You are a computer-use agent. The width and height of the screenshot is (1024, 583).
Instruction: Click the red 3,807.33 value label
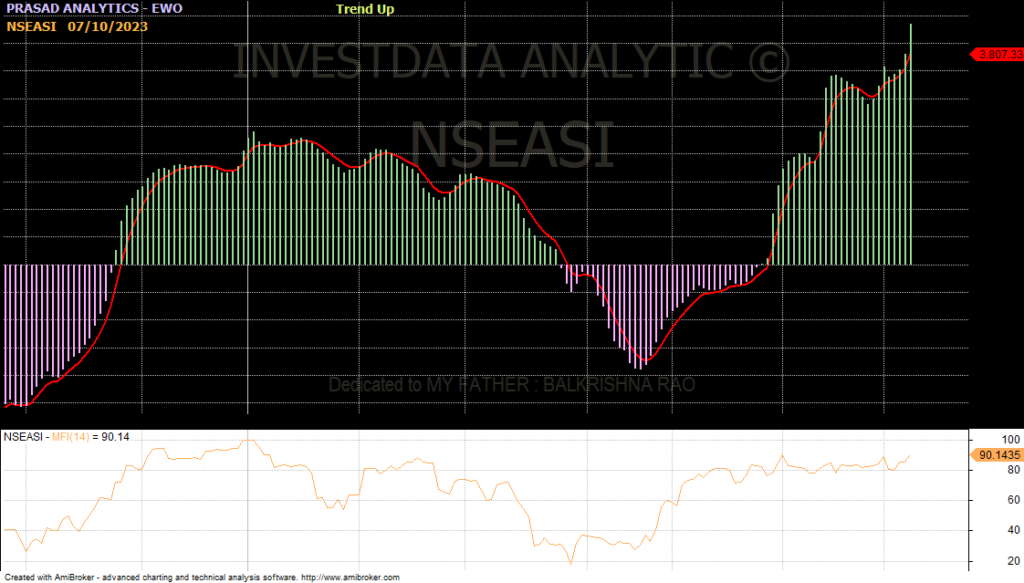click(x=997, y=54)
